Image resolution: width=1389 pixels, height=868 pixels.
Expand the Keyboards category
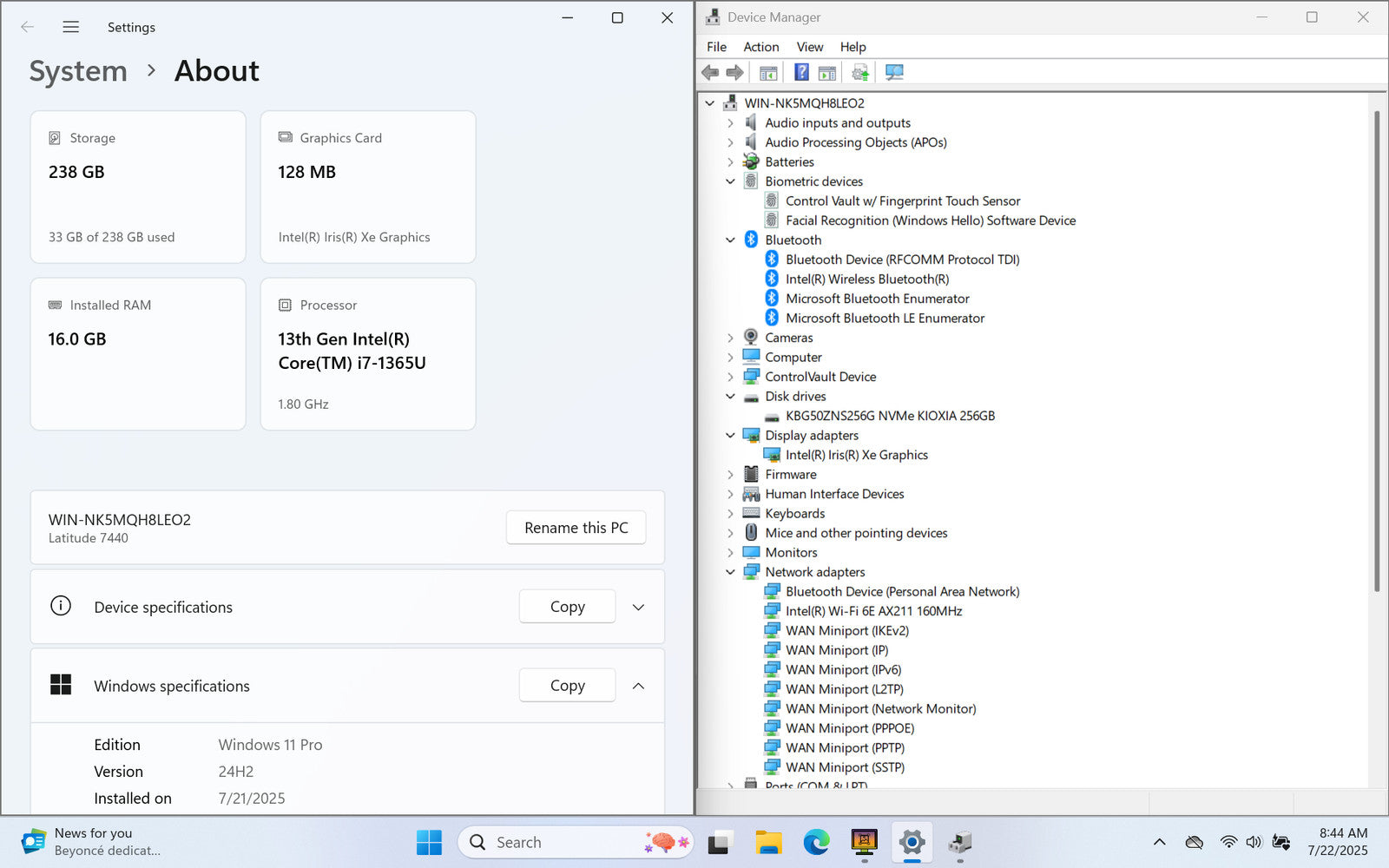(x=730, y=514)
